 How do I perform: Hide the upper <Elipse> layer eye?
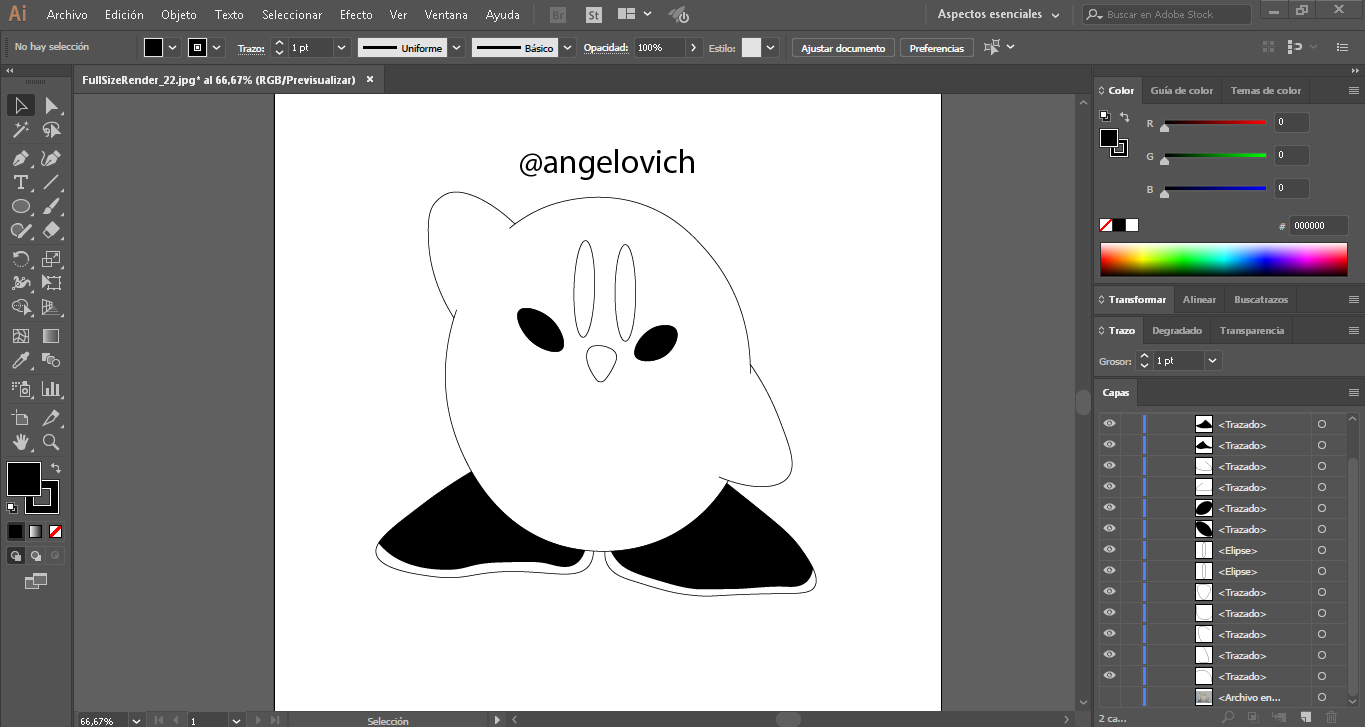tap(1109, 550)
